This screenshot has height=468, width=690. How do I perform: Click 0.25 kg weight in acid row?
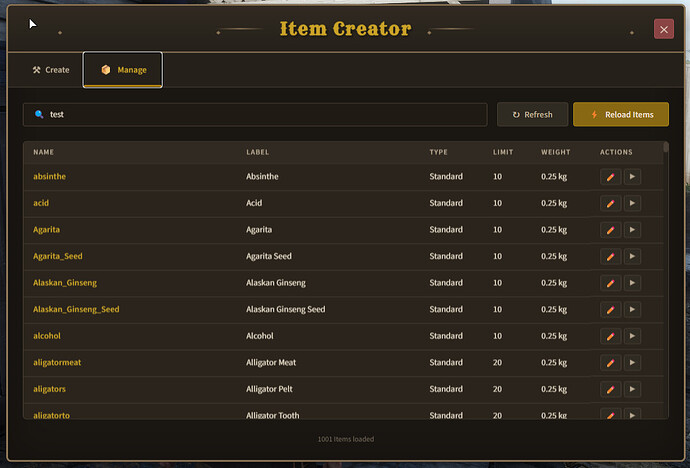[554, 203]
